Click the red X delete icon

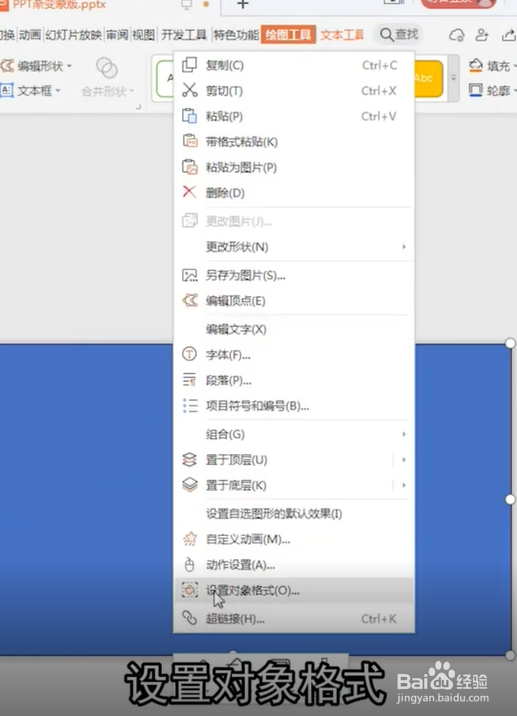(x=189, y=192)
